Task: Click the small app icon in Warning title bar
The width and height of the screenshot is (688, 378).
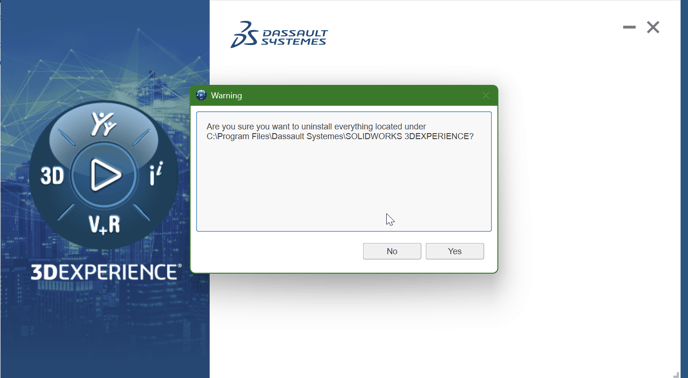Action: (201, 95)
